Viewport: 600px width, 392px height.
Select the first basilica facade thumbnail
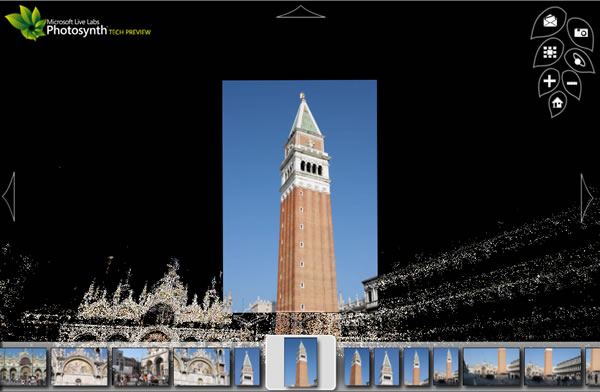tap(23, 366)
